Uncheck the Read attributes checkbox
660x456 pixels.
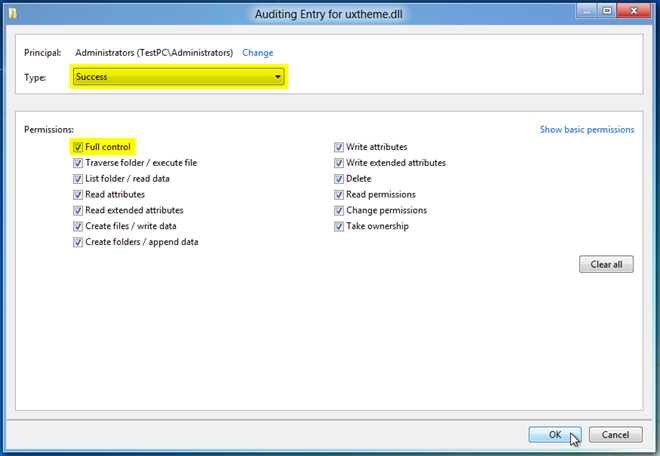tap(78, 195)
